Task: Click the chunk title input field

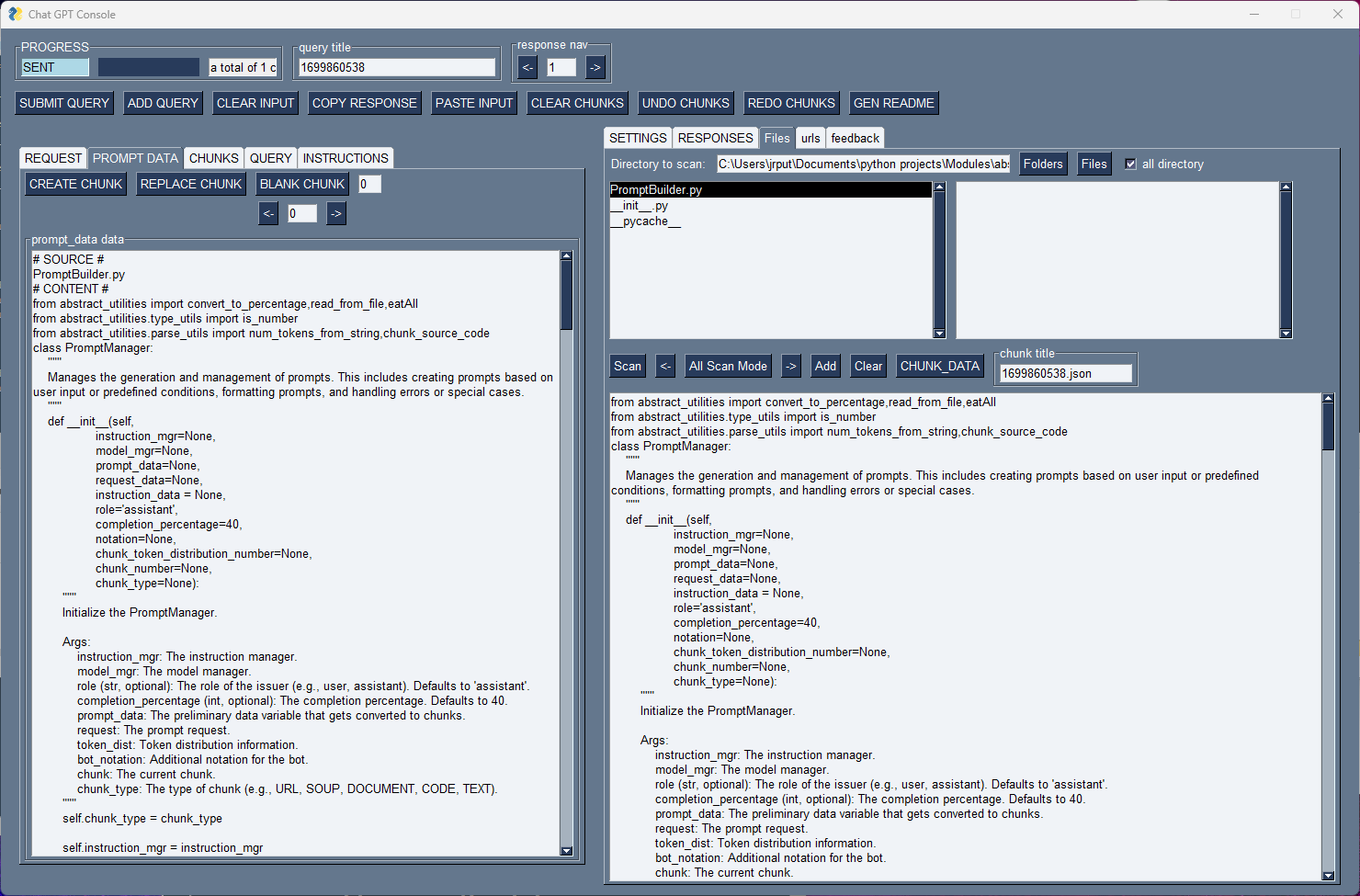Action: click(x=1066, y=373)
